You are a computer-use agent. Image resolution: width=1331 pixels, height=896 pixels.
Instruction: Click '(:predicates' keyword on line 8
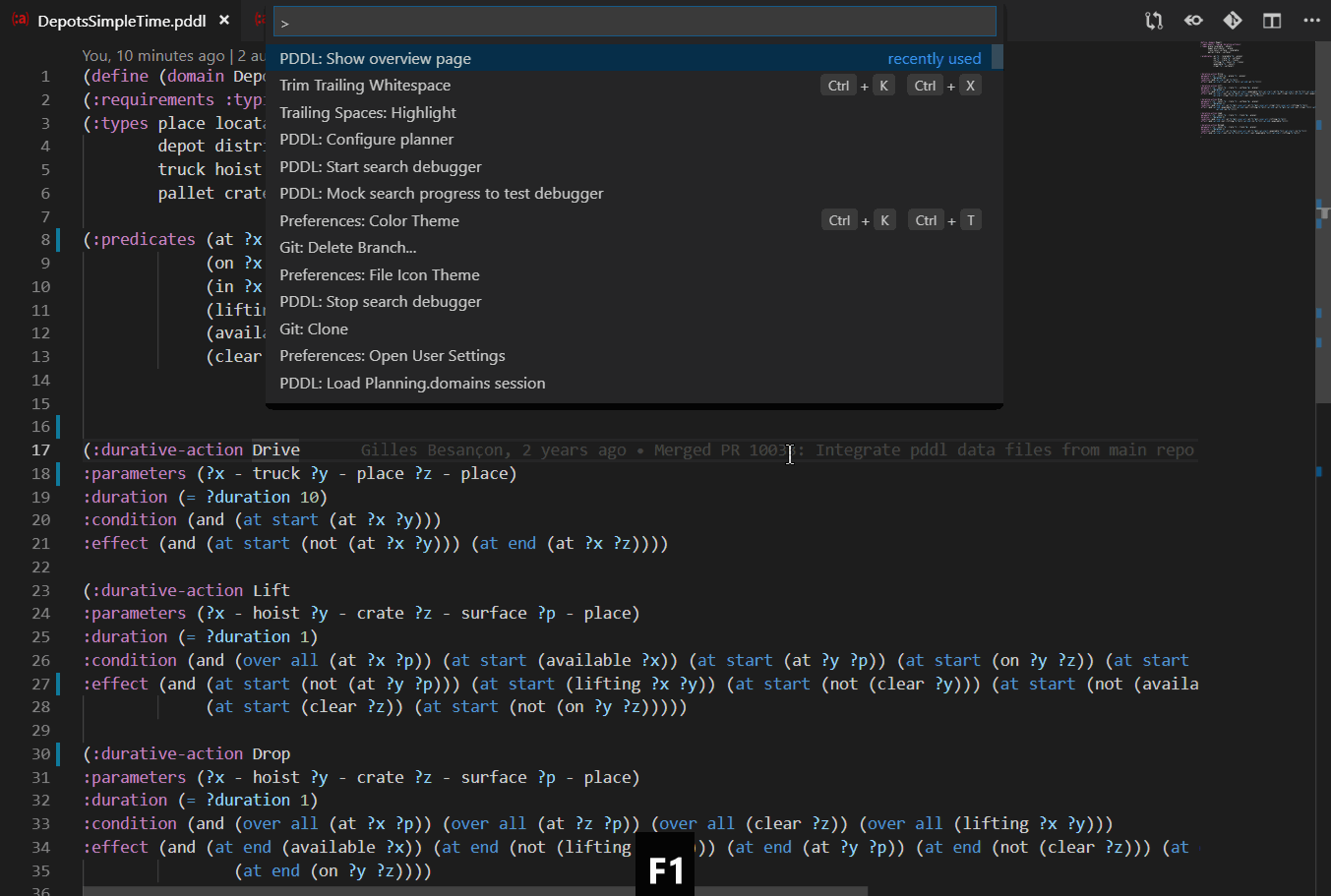click(x=139, y=239)
